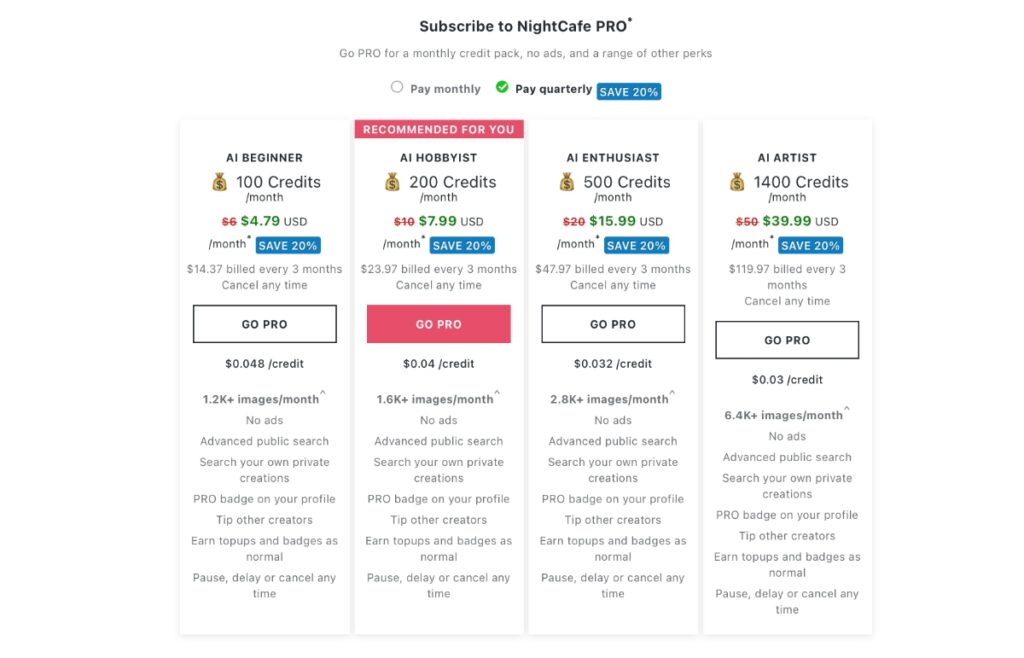Click the SAVE 20% badge beside Pay quarterly
The width and height of the screenshot is (1024, 658).
pyautogui.click(x=628, y=92)
